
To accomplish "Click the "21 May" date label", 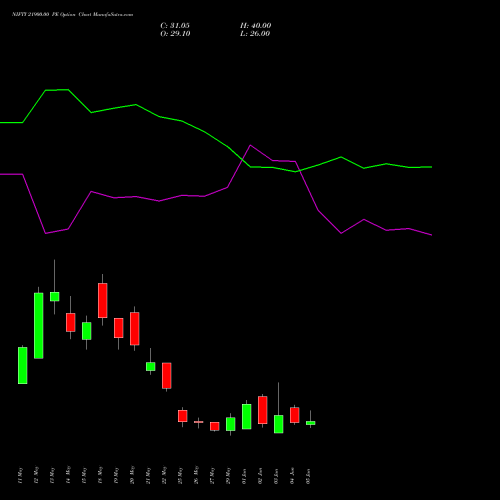I will (149, 475).
